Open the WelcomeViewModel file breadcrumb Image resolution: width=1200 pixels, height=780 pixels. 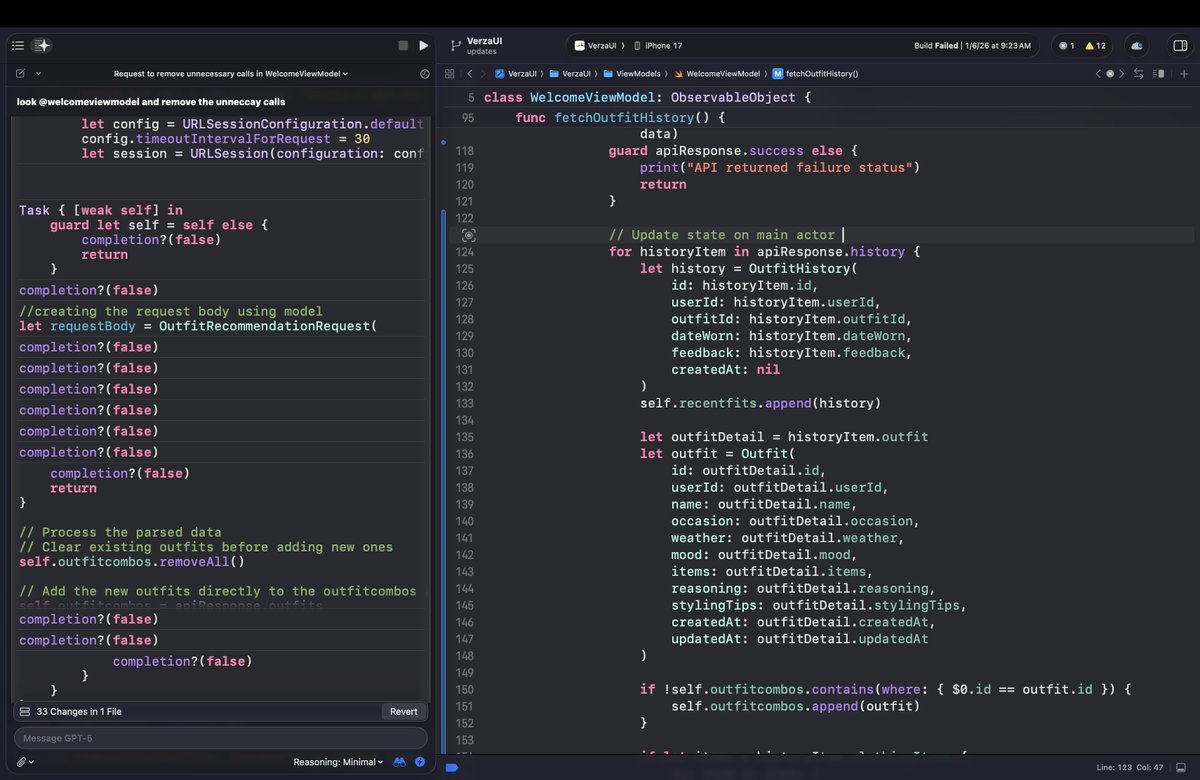pyautogui.click(x=716, y=74)
